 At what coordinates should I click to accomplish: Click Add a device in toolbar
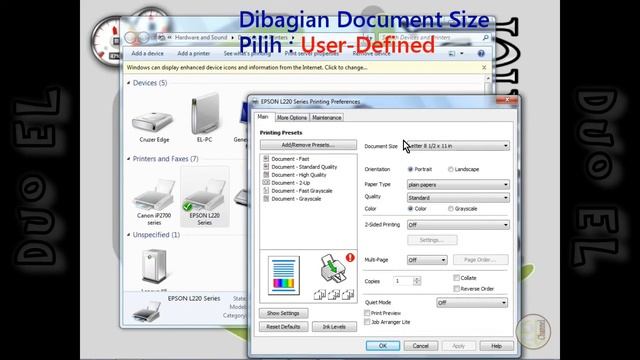point(147,53)
